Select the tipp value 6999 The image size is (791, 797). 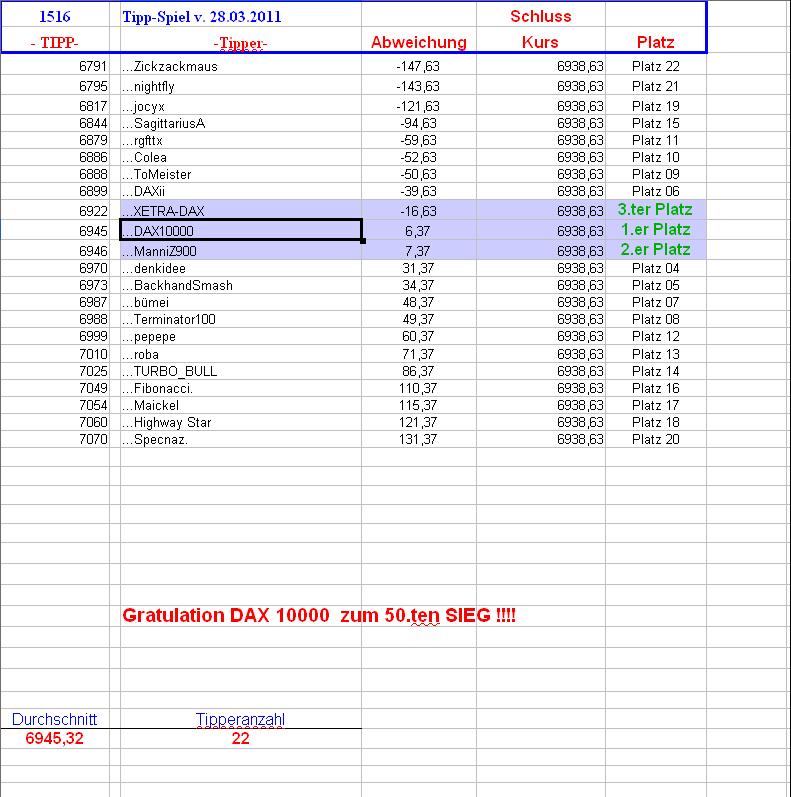click(93, 336)
